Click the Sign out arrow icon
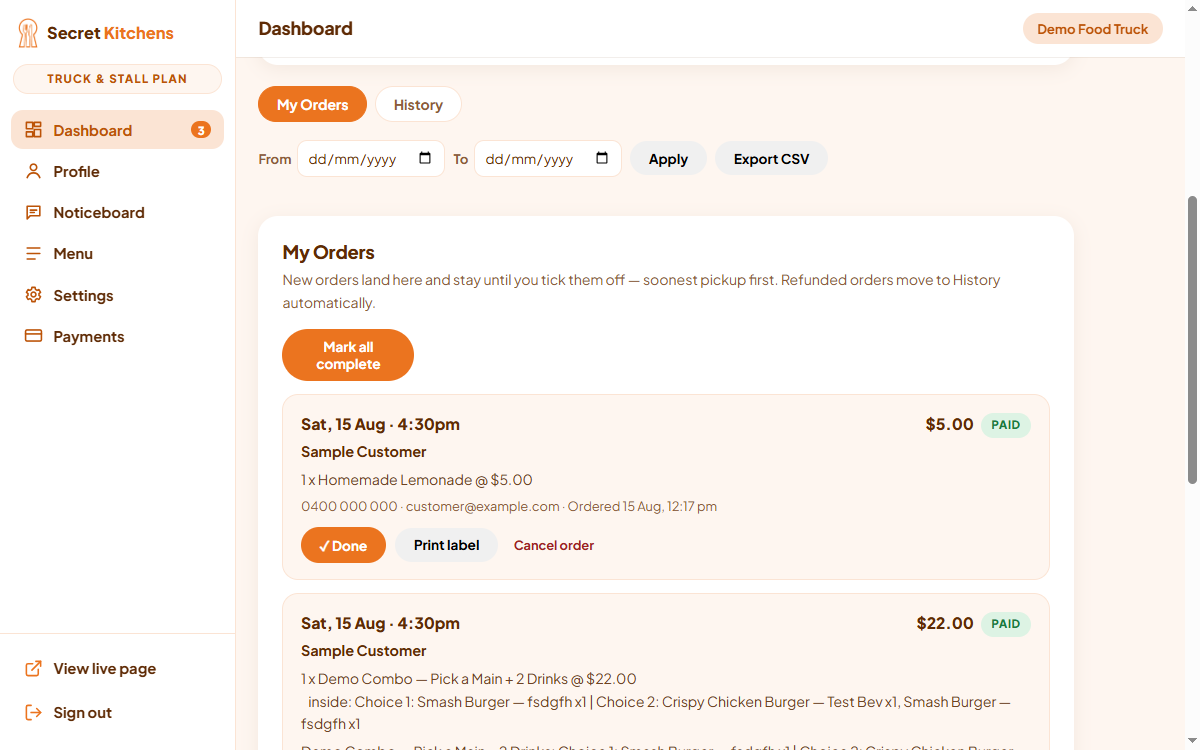The height and width of the screenshot is (750, 1200). [x=33, y=712]
